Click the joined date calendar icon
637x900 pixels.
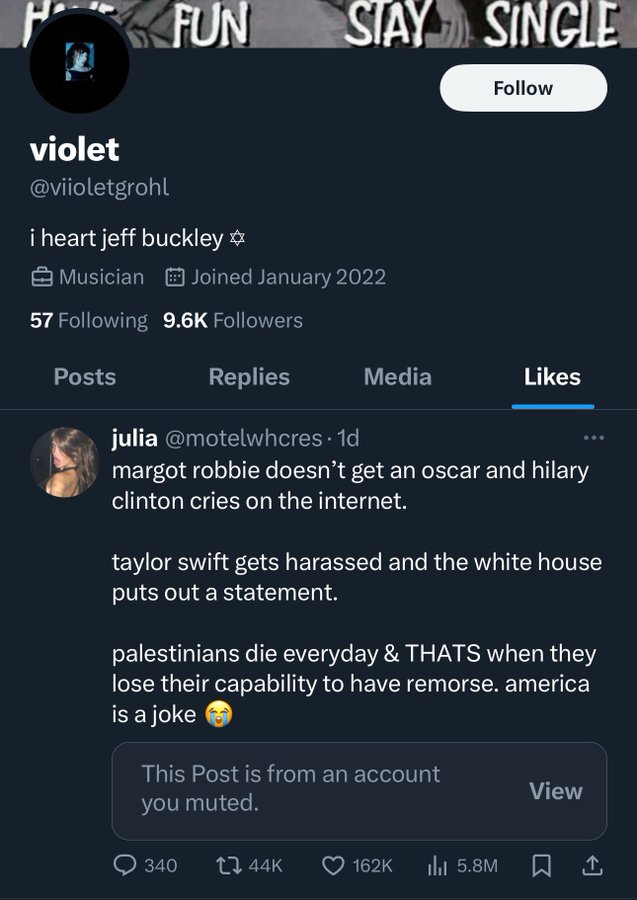coord(173,277)
